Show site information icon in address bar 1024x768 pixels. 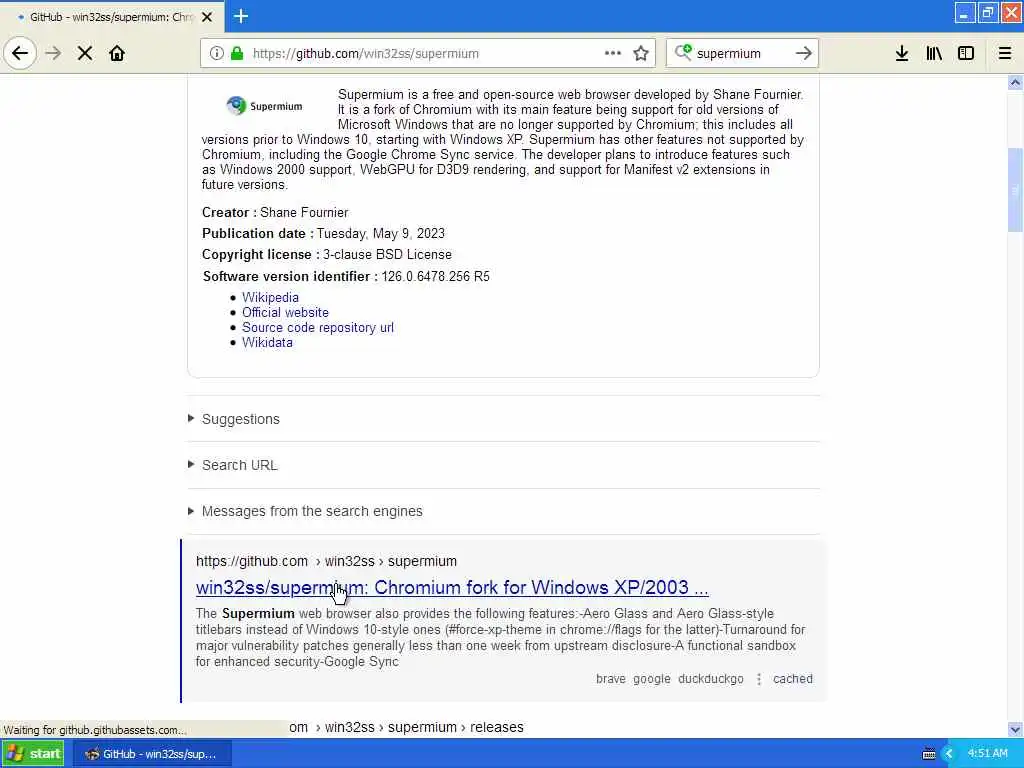(217, 54)
